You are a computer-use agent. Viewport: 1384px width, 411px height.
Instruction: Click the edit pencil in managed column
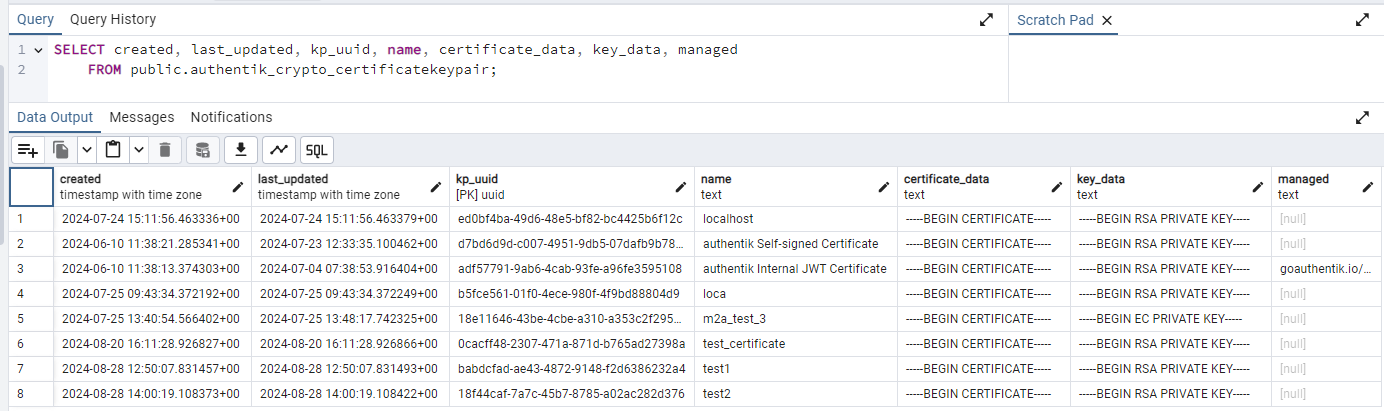point(1368,187)
